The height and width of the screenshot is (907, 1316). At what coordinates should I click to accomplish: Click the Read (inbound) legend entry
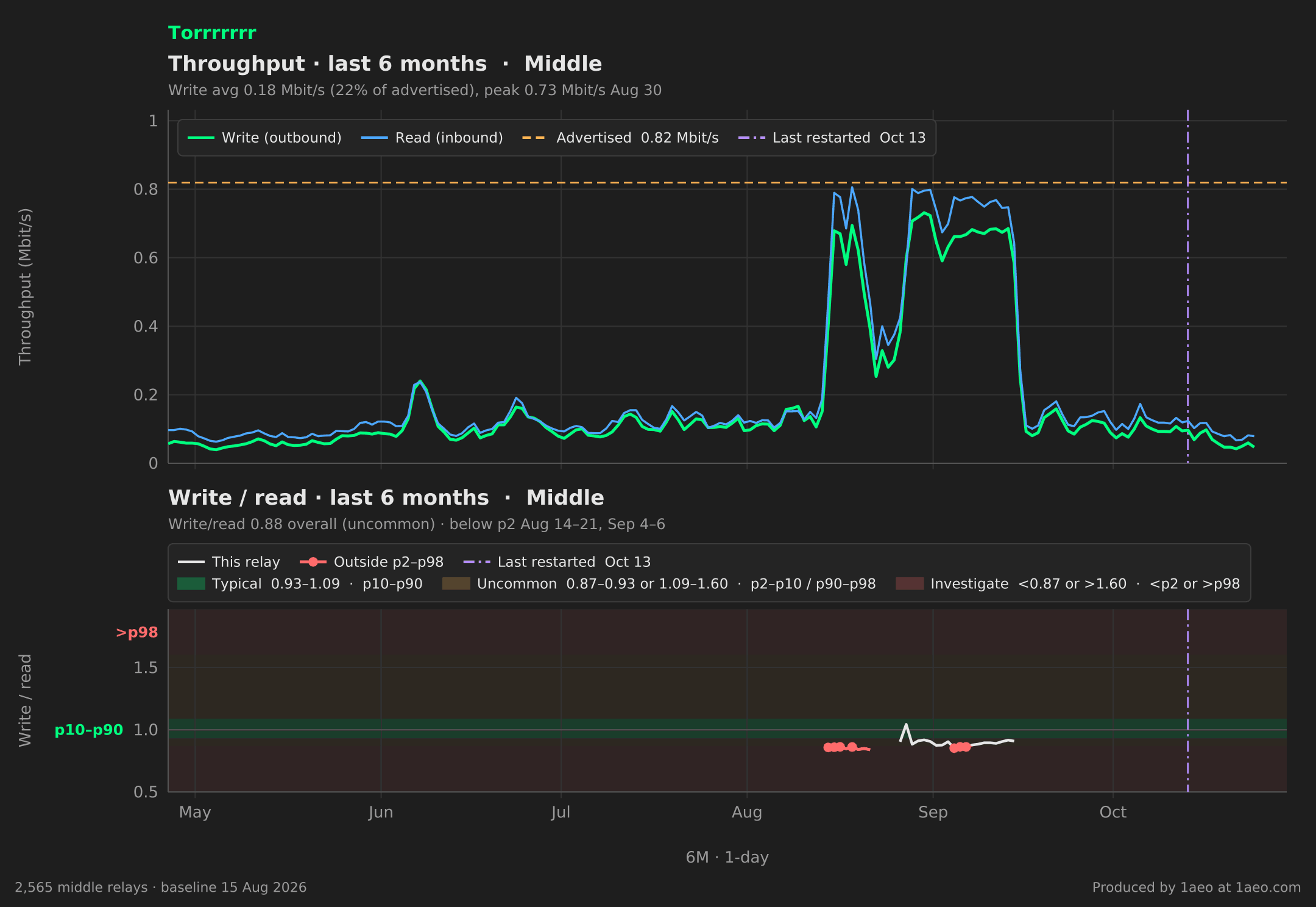[x=432, y=138]
